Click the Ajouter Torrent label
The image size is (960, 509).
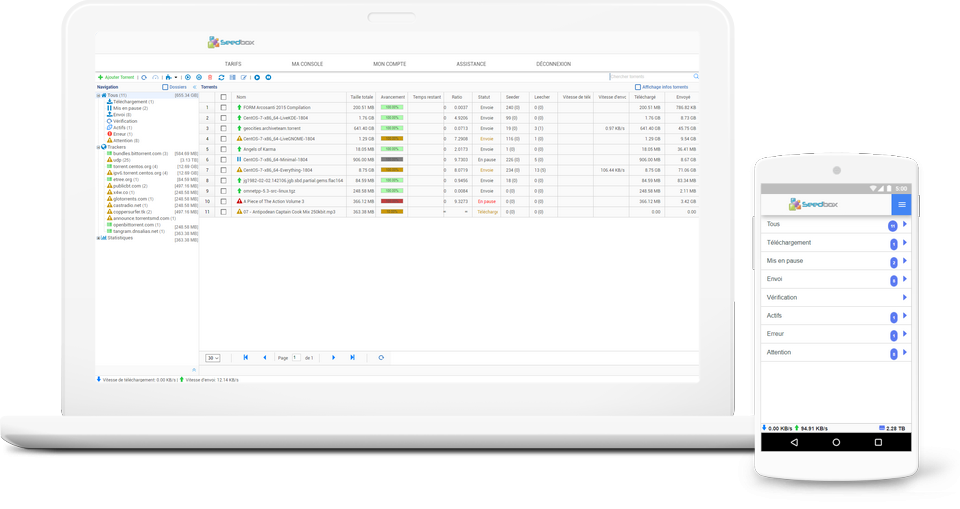tap(119, 77)
